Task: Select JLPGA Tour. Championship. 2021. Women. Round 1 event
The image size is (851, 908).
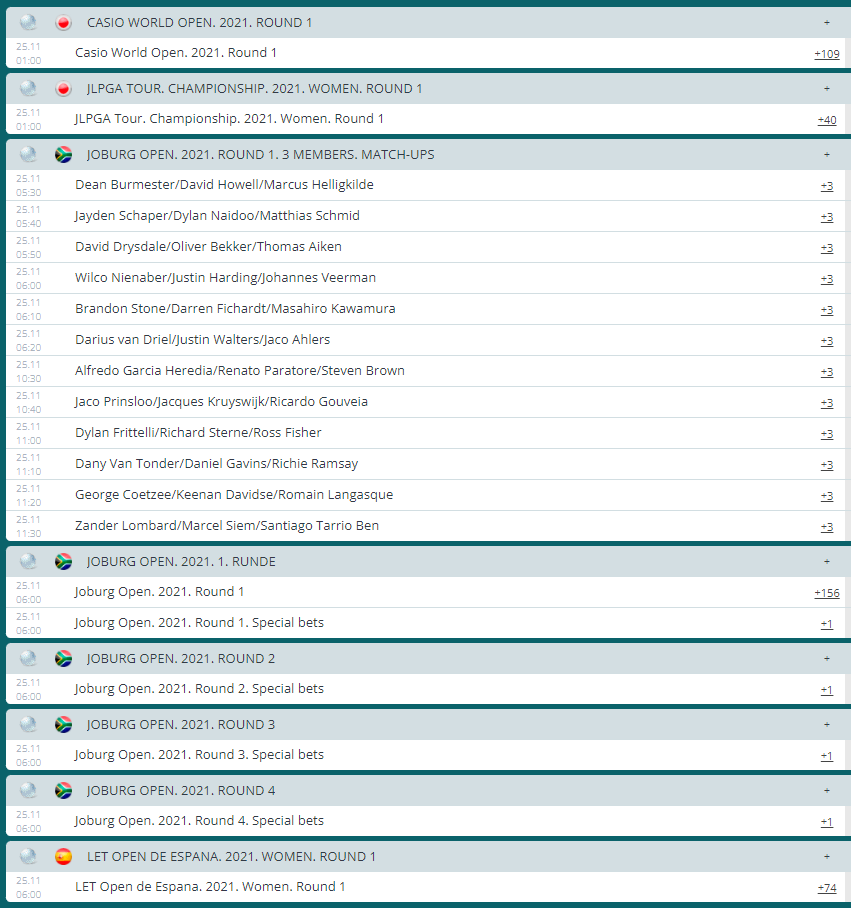Action: (229, 119)
